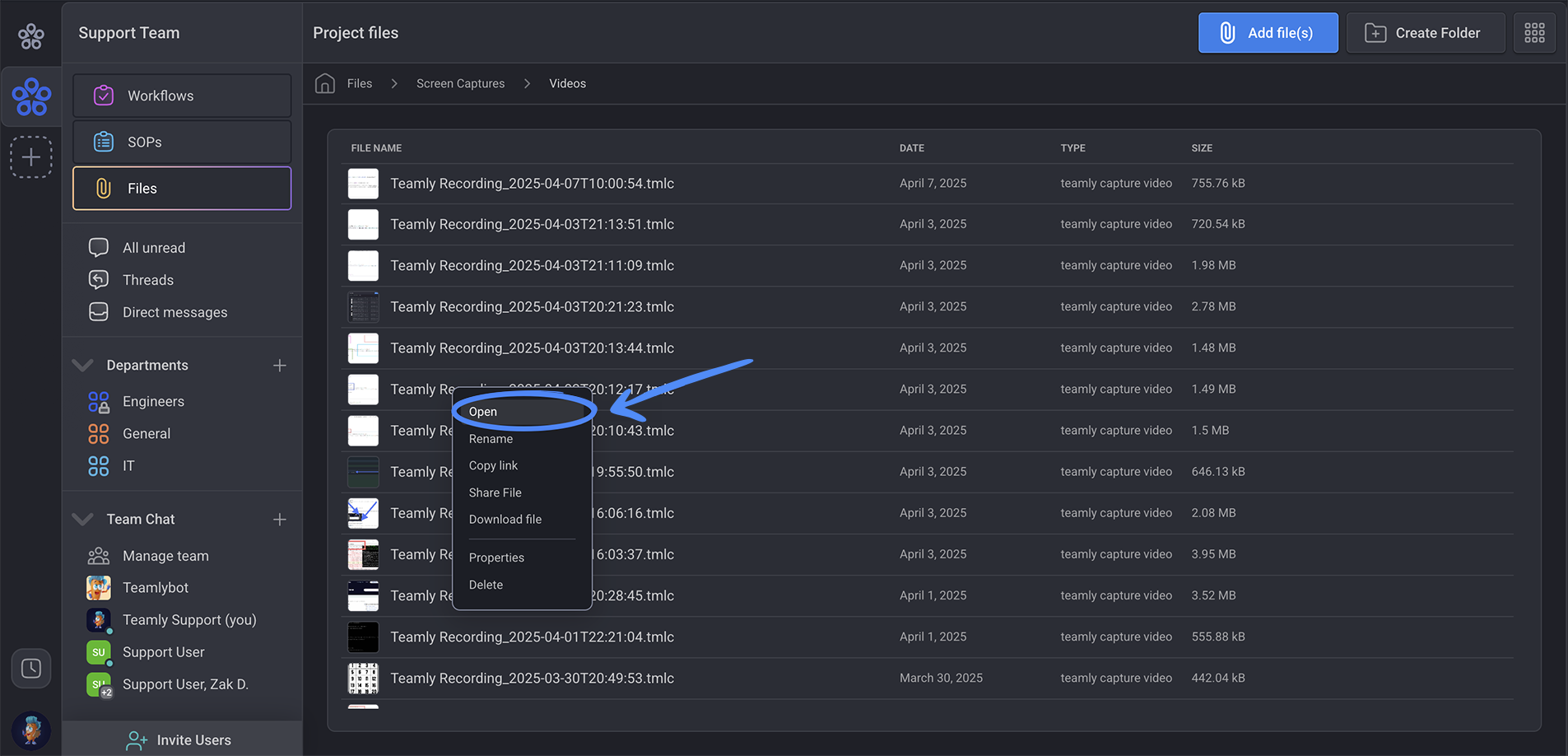Image resolution: width=1568 pixels, height=756 pixels.
Task: Click the Videos breadcrumb
Action: 568,83
